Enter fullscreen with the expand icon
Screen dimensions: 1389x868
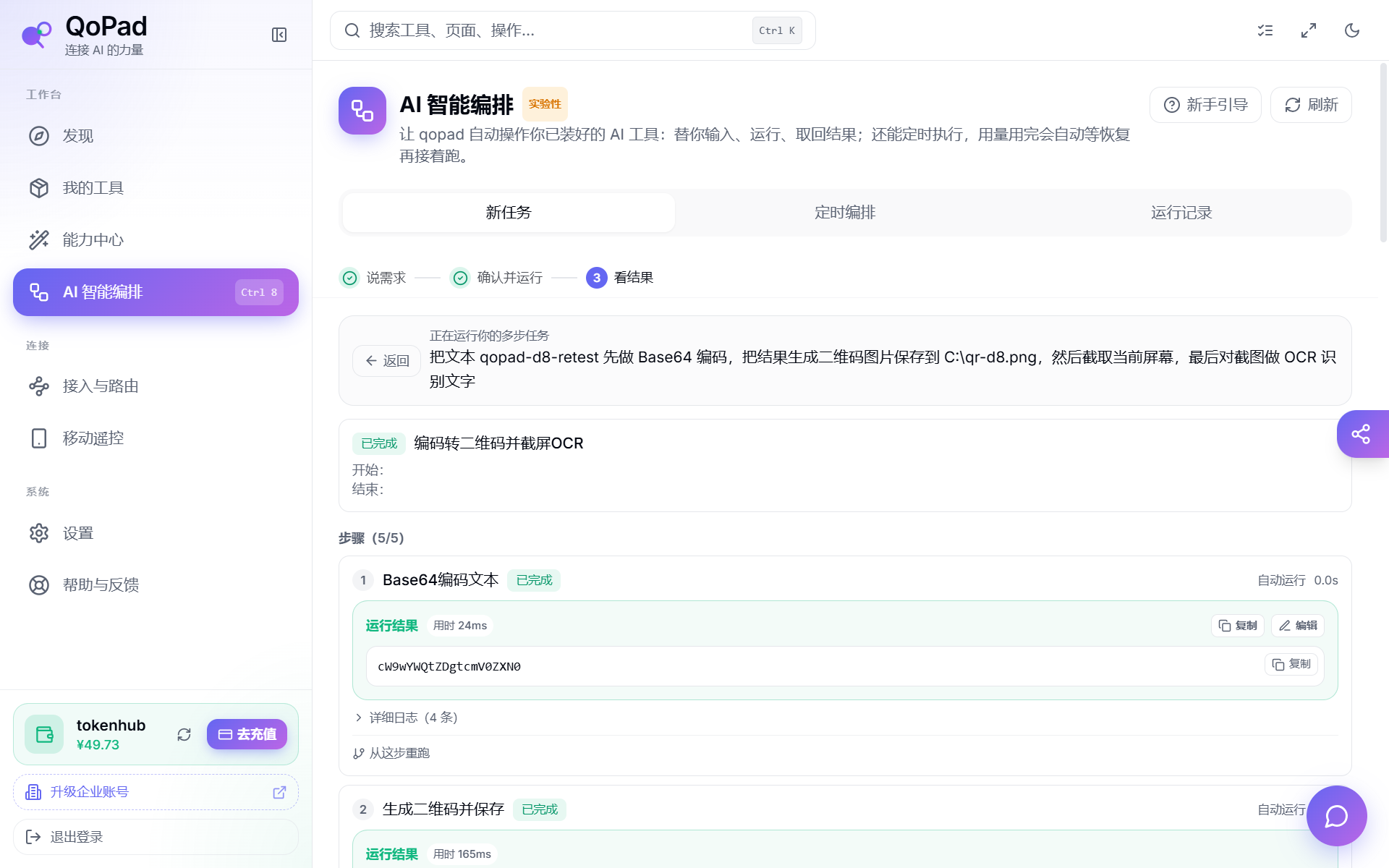[1309, 30]
